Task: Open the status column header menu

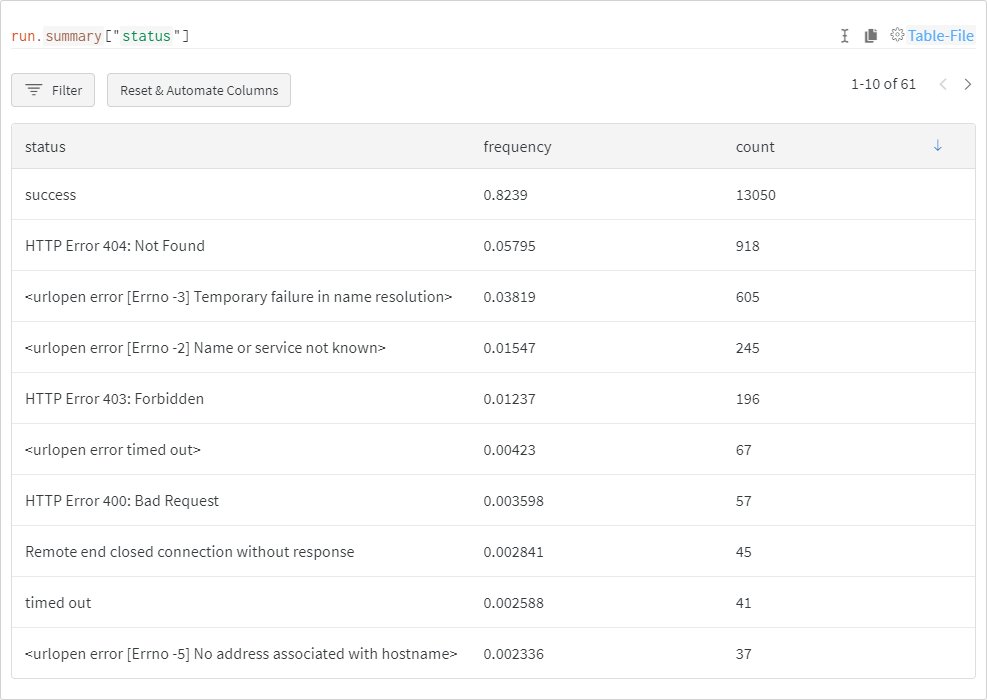Action: (45, 147)
